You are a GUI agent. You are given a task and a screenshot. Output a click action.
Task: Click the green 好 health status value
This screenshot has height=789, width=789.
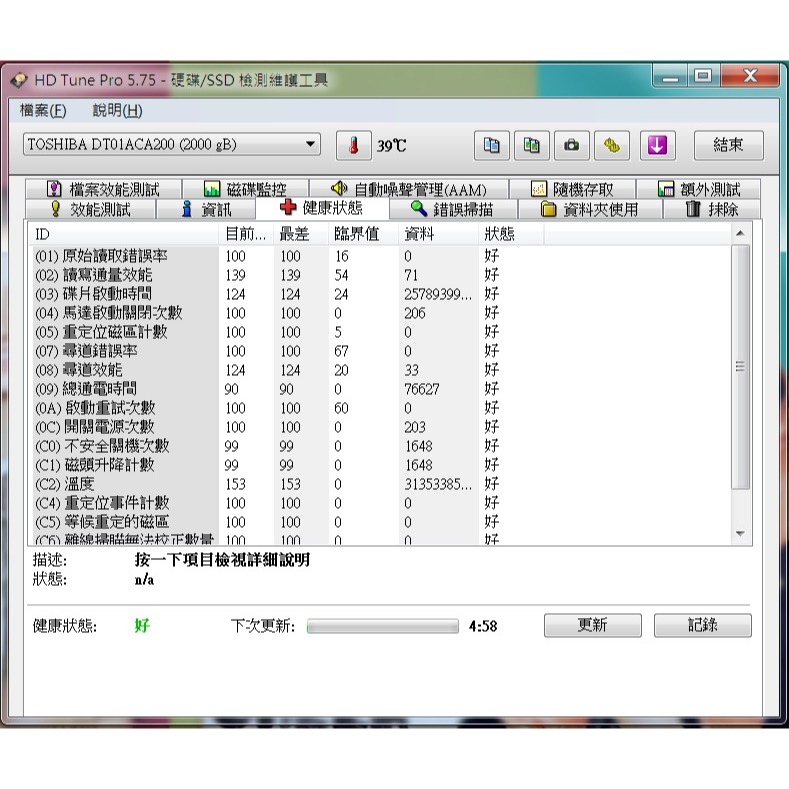(x=142, y=625)
